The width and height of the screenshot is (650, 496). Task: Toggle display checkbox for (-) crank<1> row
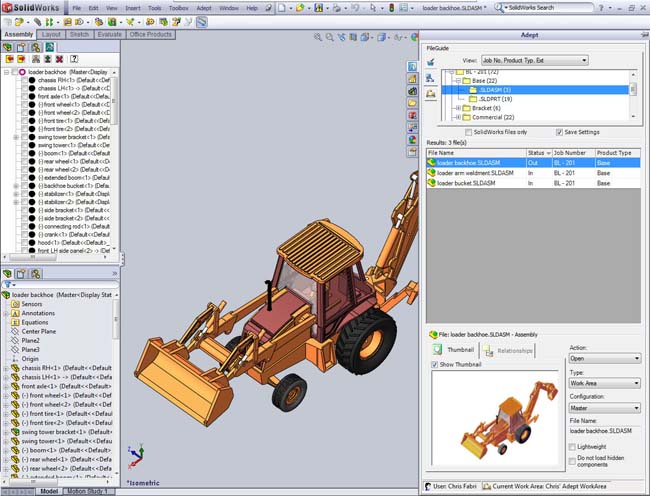pyautogui.click(x=24, y=235)
